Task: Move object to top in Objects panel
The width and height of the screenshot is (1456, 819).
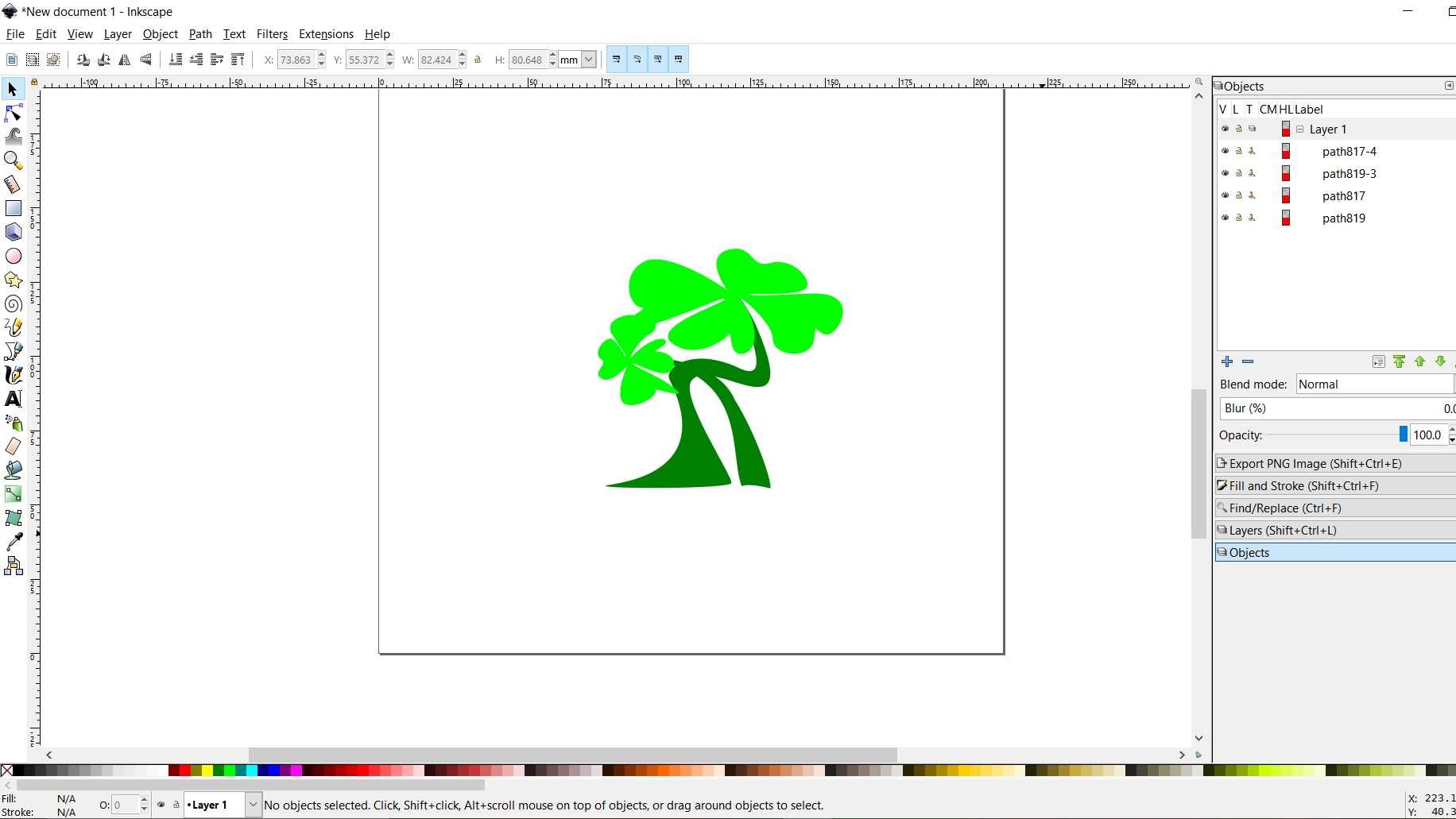Action: pos(1399,361)
